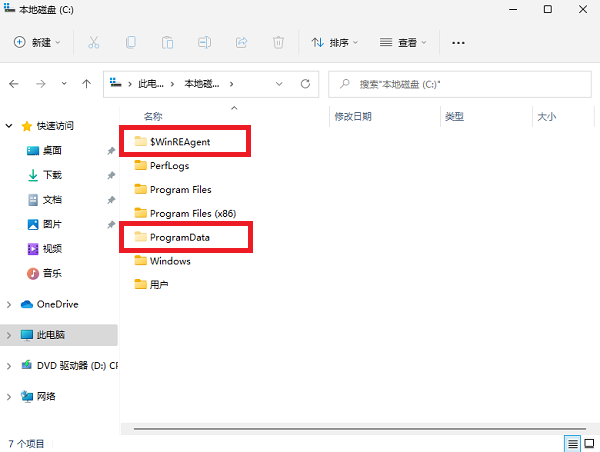Open the 查看 view dropdown
Screen dimensions: 600x452
[x=403, y=42]
